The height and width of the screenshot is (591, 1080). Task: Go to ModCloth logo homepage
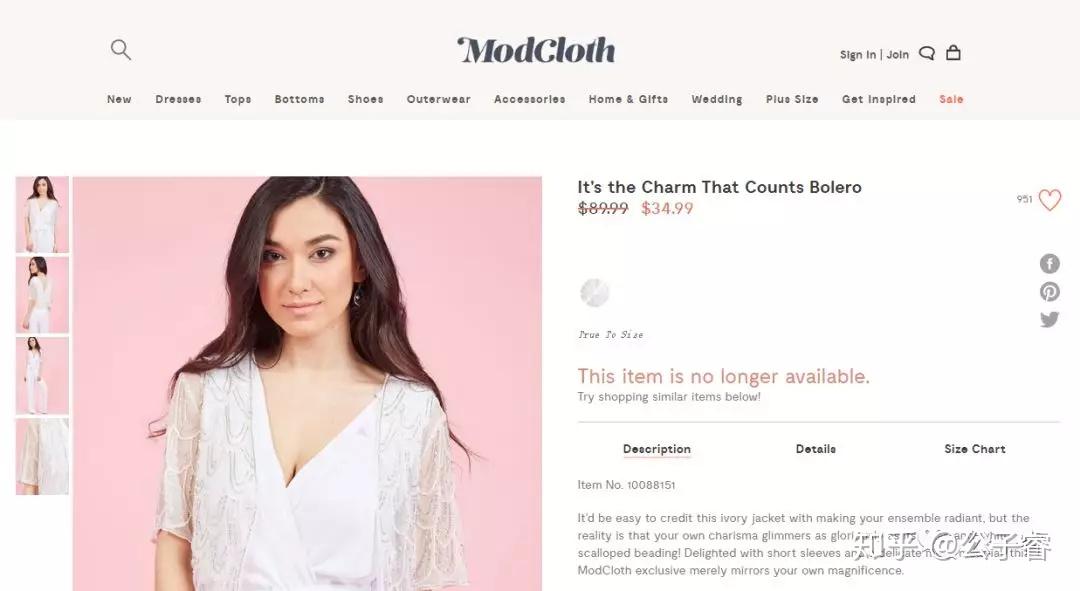[x=536, y=50]
